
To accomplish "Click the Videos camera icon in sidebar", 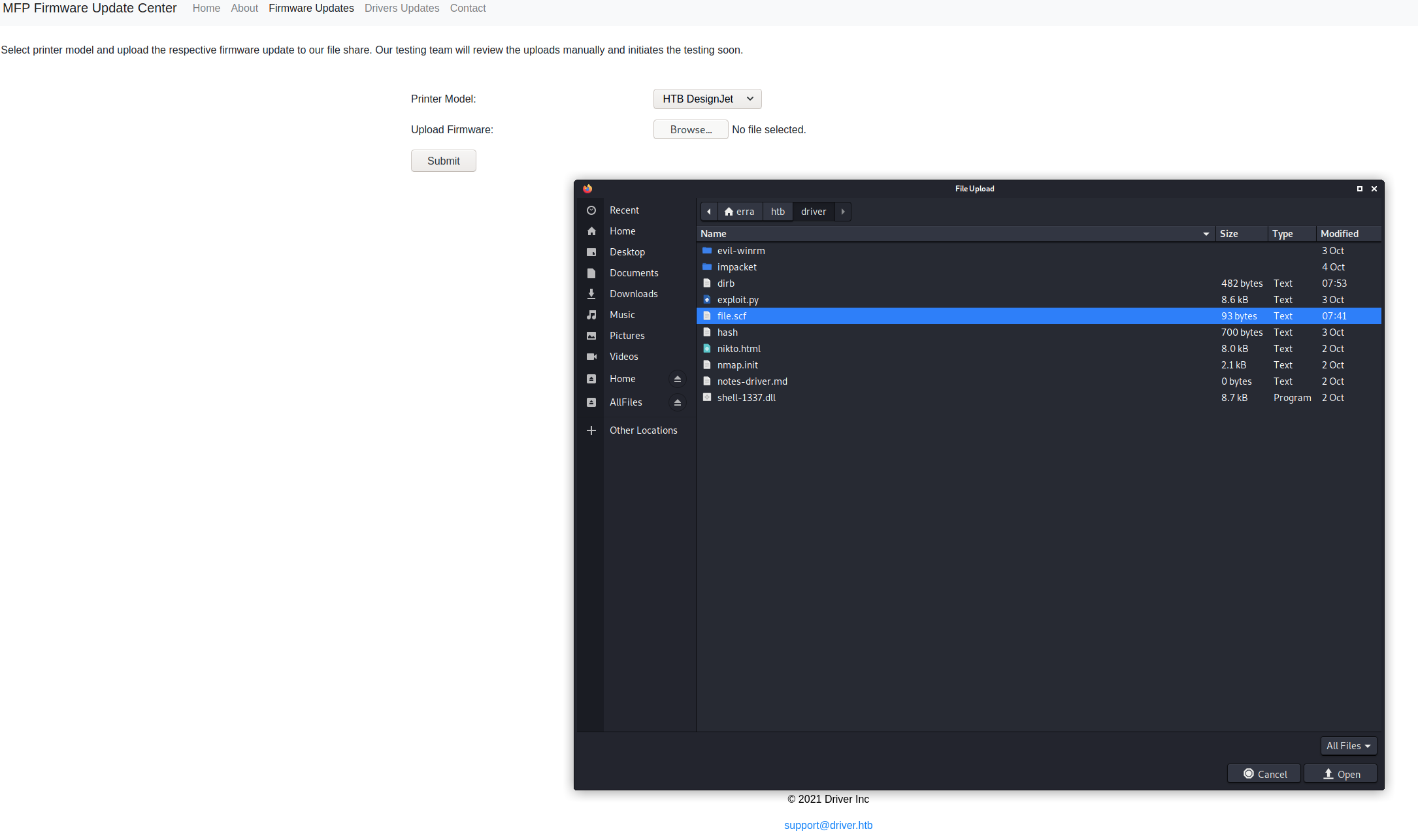I will pos(591,357).
